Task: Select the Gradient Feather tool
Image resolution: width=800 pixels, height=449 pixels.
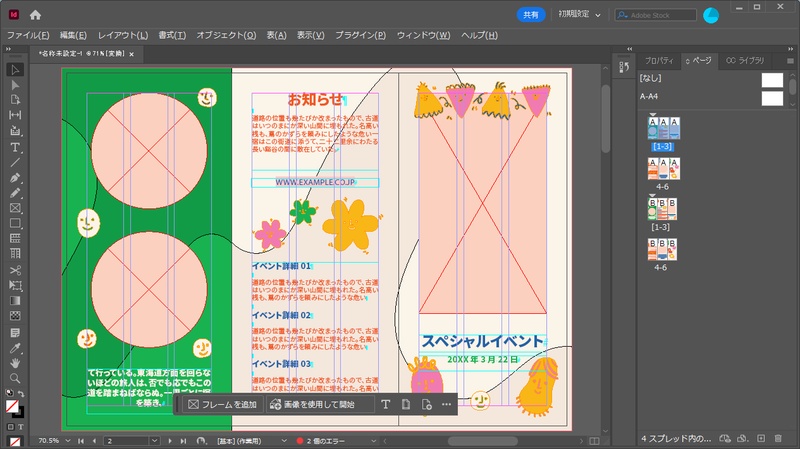Action: pyautogui.click(x=15, y=316)
